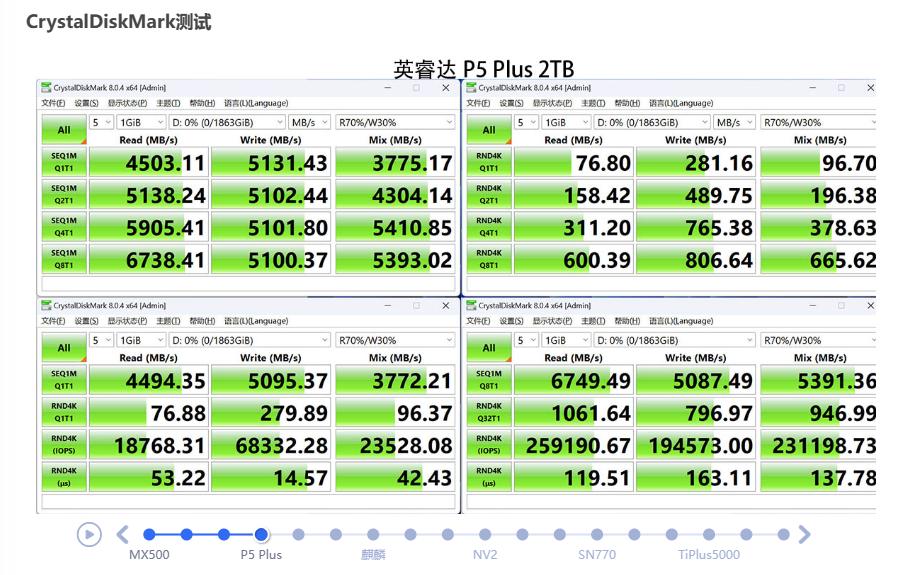Select the timeline dot above the 麒麟 label
The width and height of the screenshot is (914, 575).
point(373,534)
